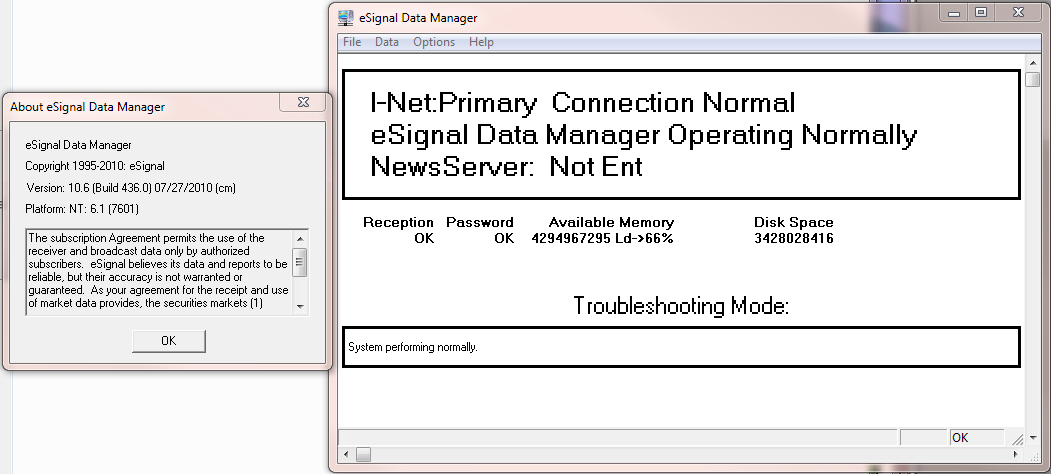Maximize the eSignal Data Manager window

point(981,13)
